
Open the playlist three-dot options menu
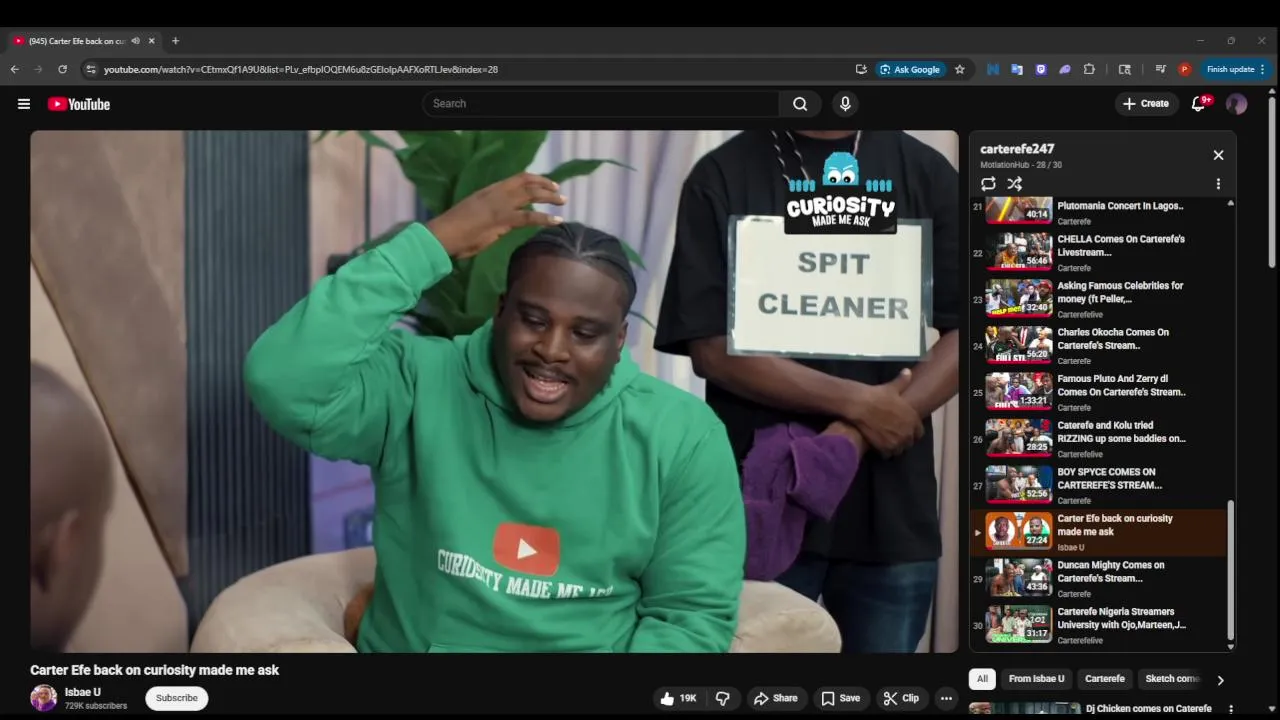(x=1218, y=184)
